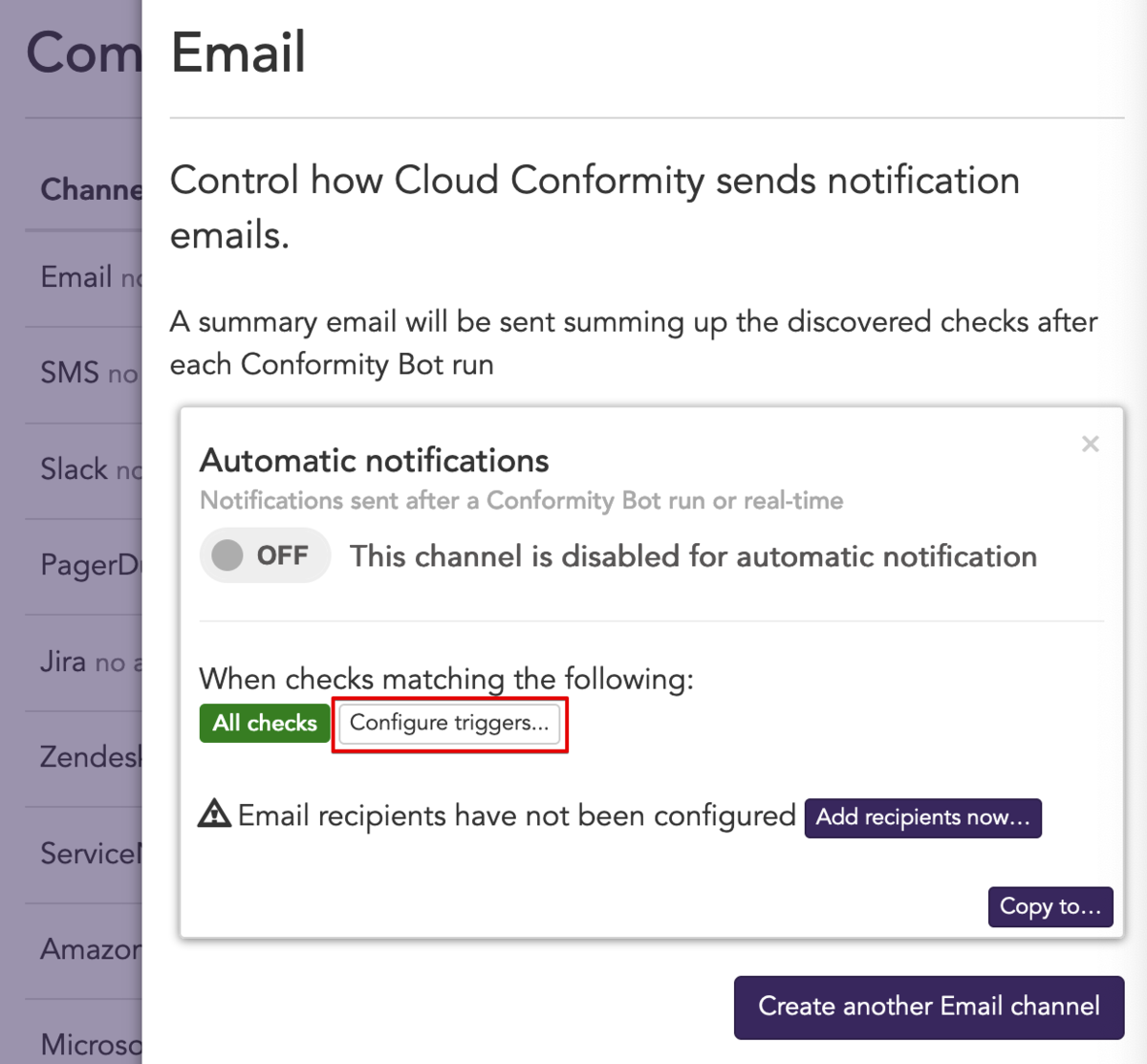The height and width of the screenshot is (1064, 1147).
Task: Create another Email channel
Action: 928,1007
